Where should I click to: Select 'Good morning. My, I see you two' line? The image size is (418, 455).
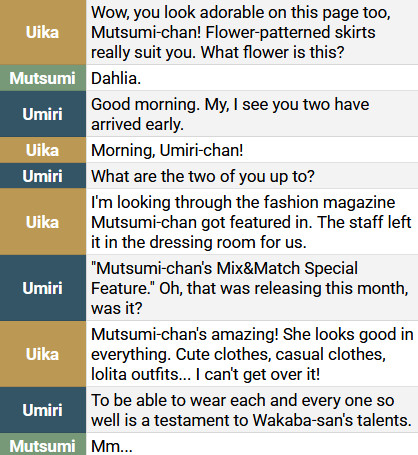pos(230,114)
